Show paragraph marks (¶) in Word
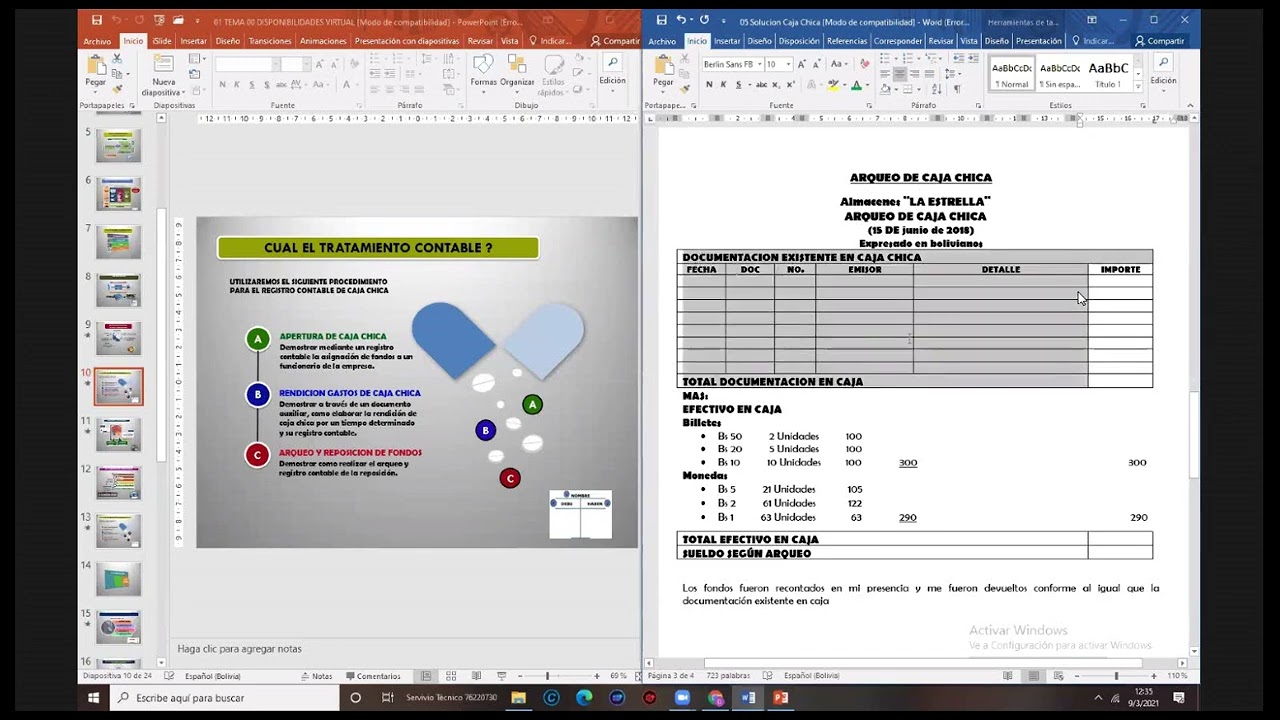The height and width of the screenshot is (720, 1280). point(957,88)
